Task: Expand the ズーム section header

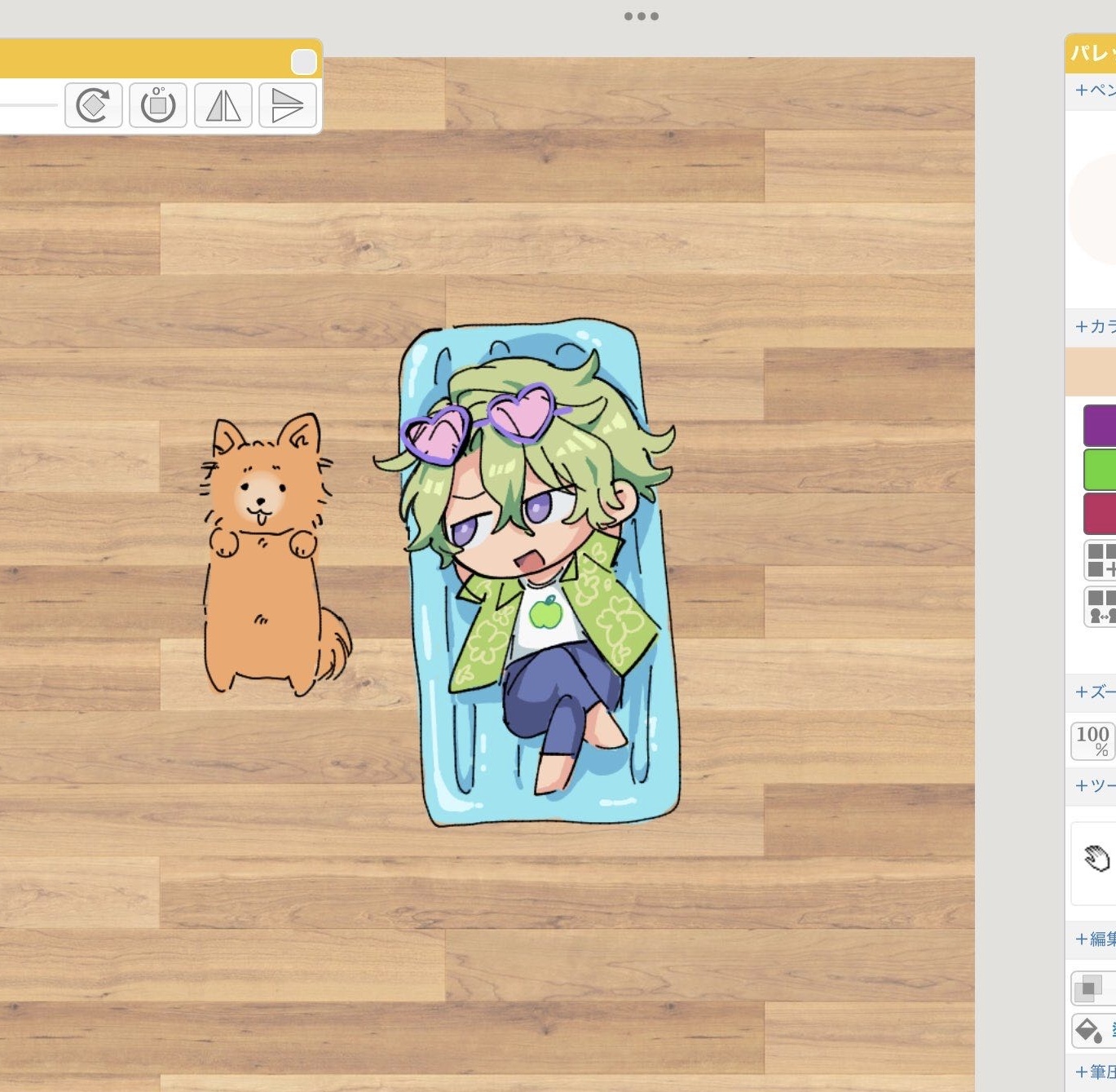Action: coord(1094,692)
